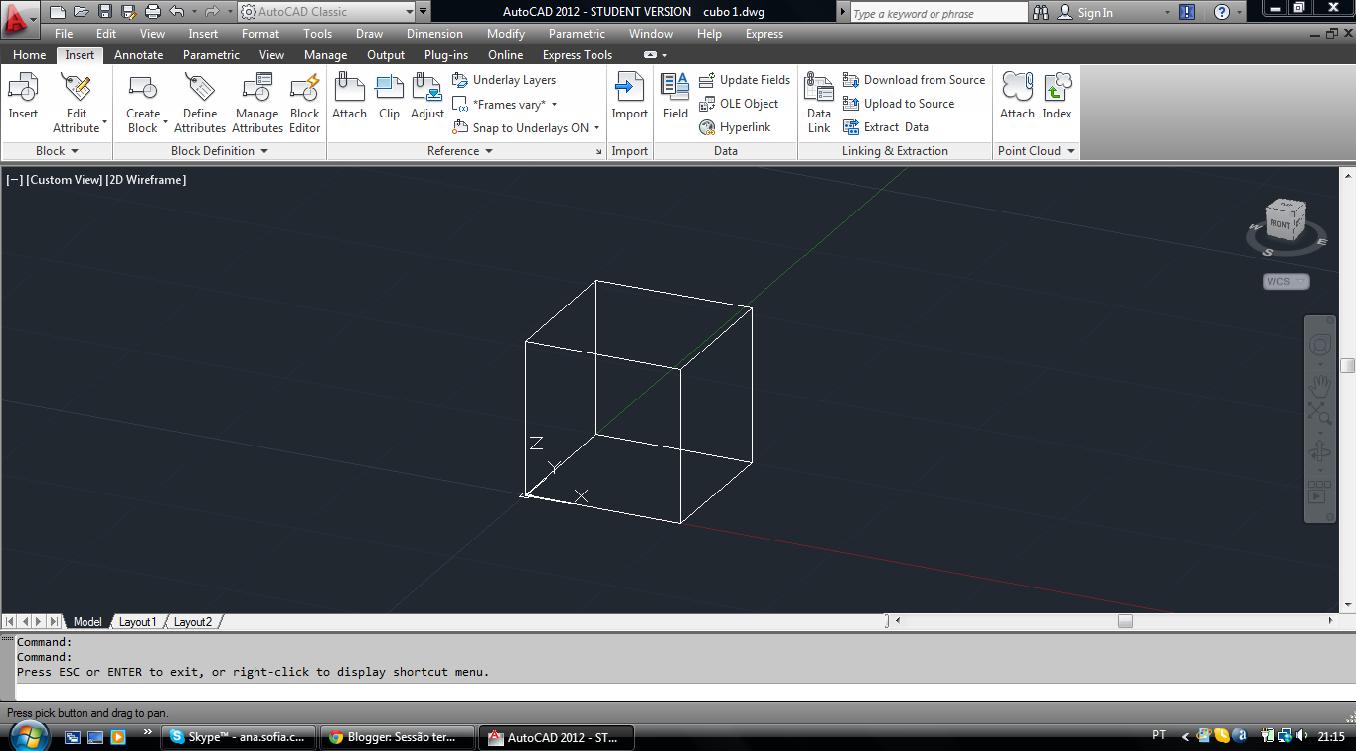
Task: Switch to the Annotate ribbon tab
Action: (138, 54)
